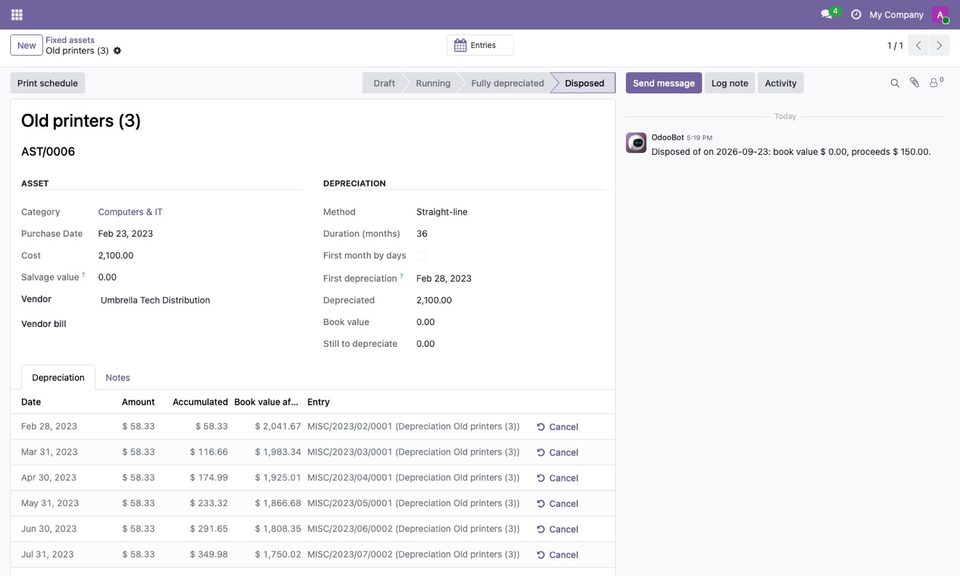Image resolution: width=960 pixels, height=576 pixels.
Task: Go to the next record arrow
Action: [x=939, y=45]
